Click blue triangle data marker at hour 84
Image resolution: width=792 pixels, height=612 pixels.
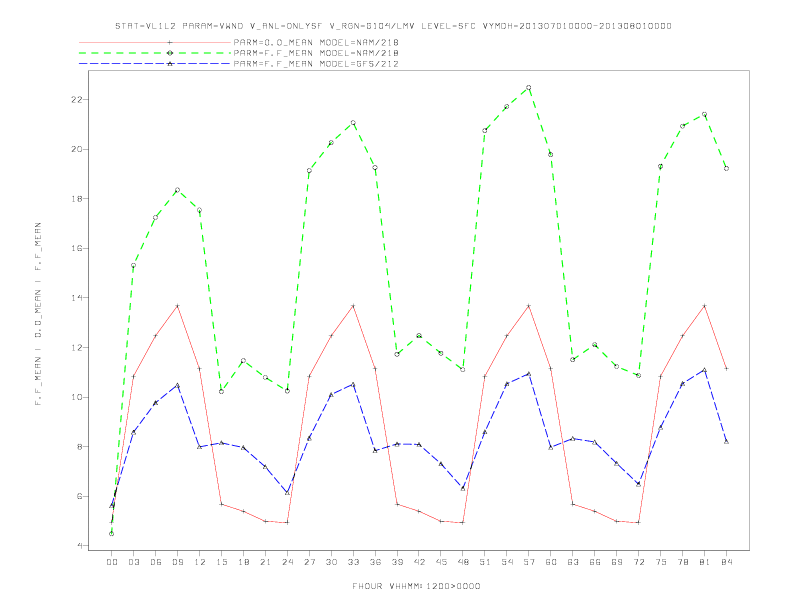(x=726, y=442)
